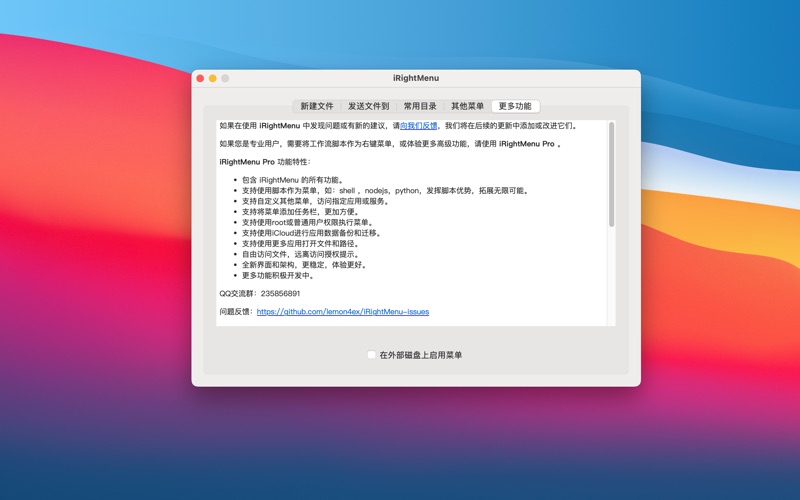
Task: Enable 在外部磁盘上启用菜单 checkbox
Action: click(x=371, y=355)
